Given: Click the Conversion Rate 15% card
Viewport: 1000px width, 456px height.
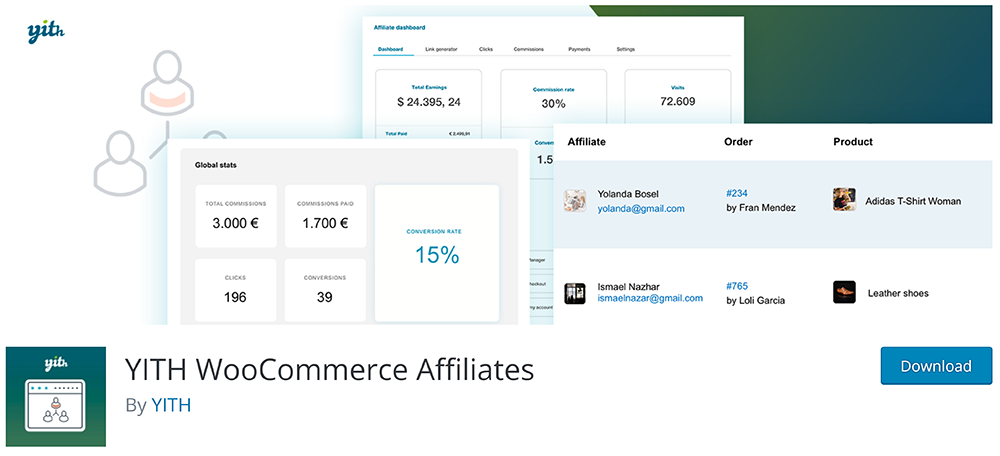Looking at the screenshot, I should tap(437, 253).
